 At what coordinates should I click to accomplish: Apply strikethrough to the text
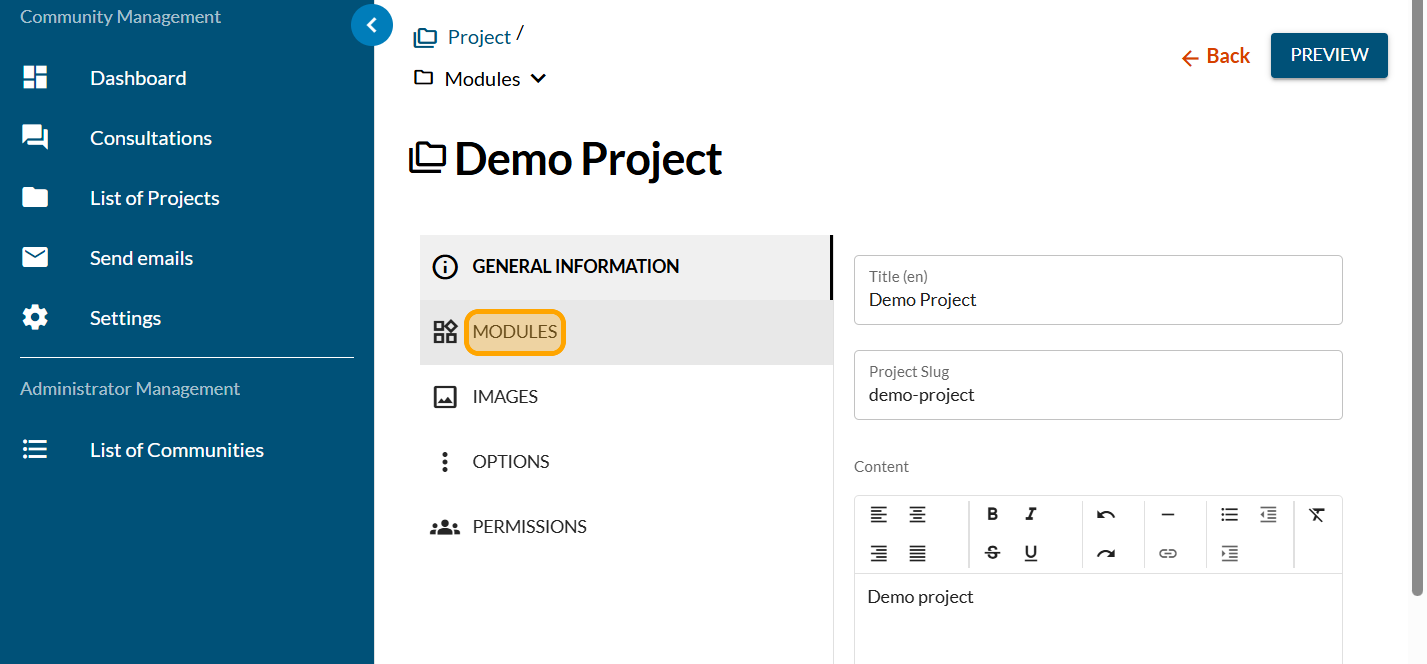click(x=992, y=553)
